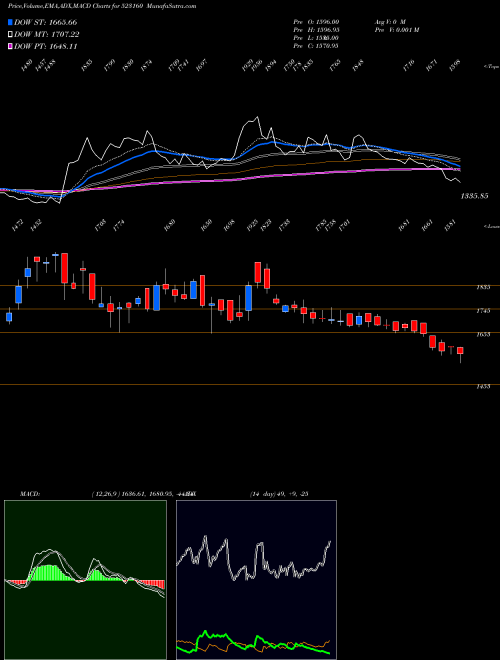Viewport: 500px width, 660px height.
Task: Click the 1335.85 price label on EMA chart
Action: coord(474,196)
